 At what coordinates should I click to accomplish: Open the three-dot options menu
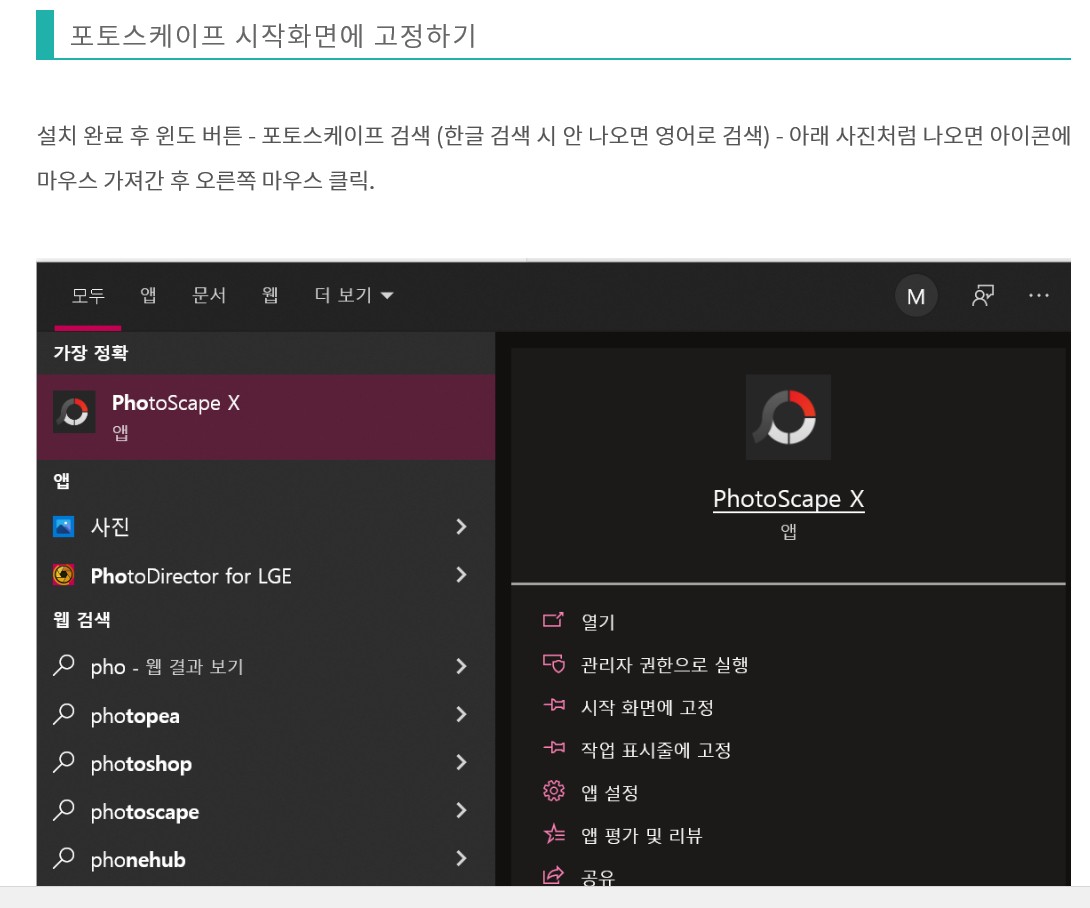[1039, 295]
